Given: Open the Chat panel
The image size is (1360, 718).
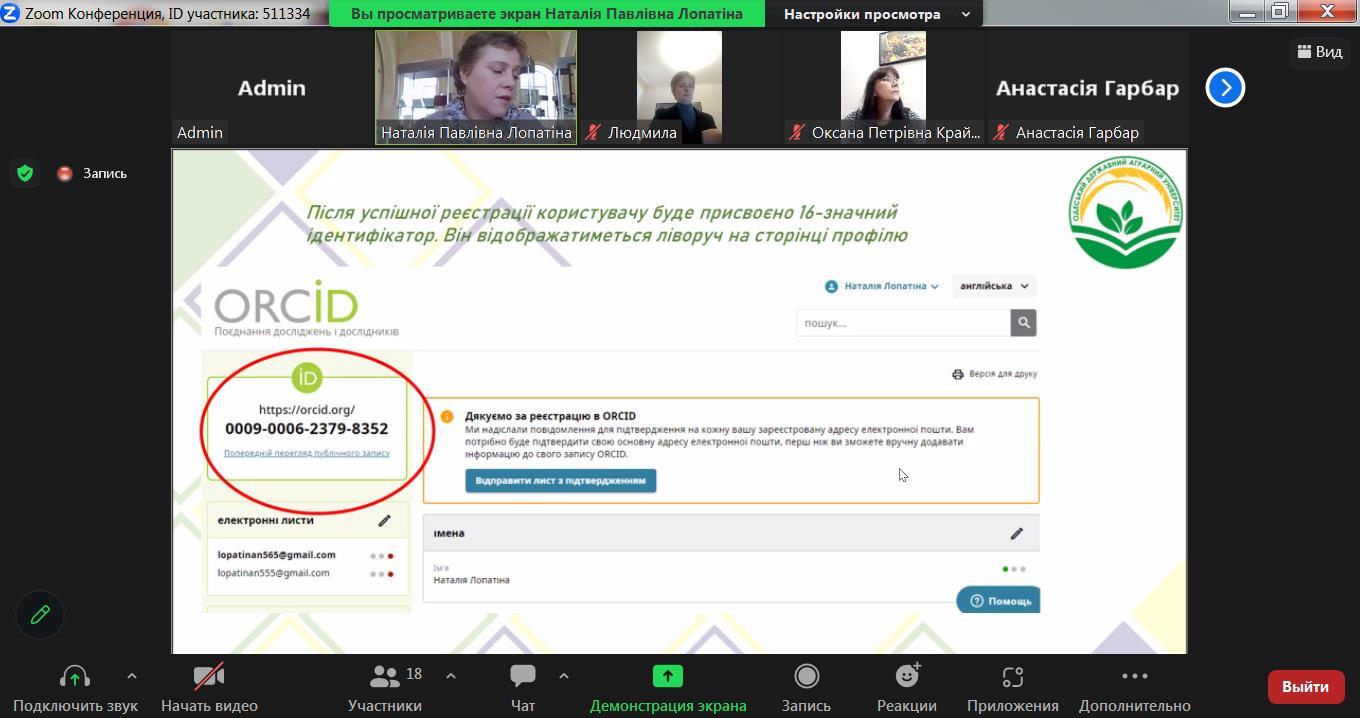Looking at the screenshot, I should pyautogui.click(x=522, y=678).
